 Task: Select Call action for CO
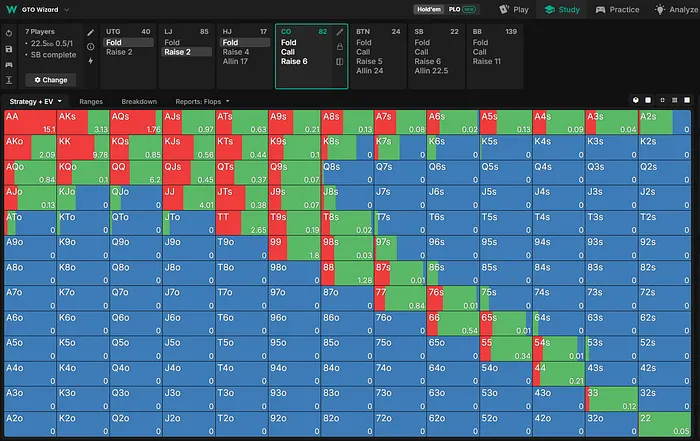pos(288,52)
